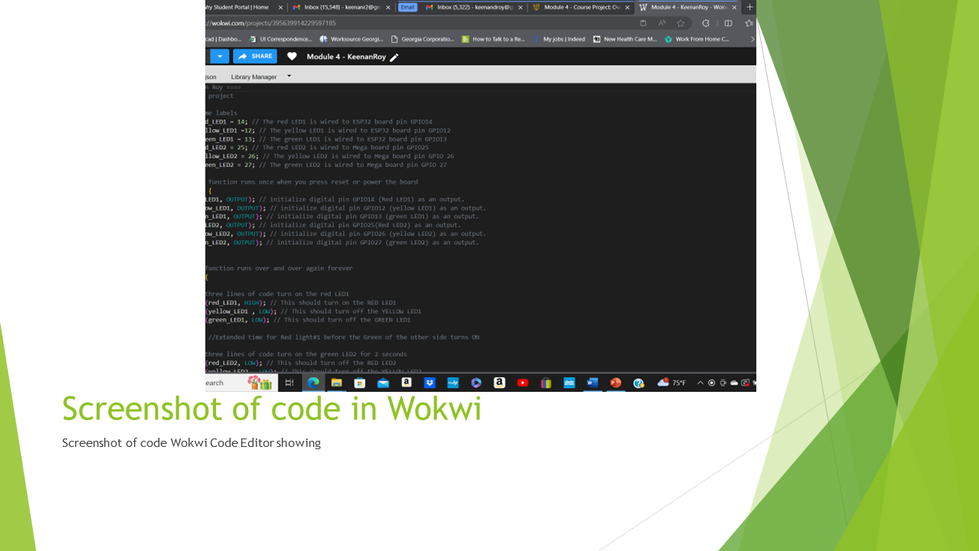Open My jobs | Indeed bookmark
This screenshot has height=551, width=979.
[559, 39]
